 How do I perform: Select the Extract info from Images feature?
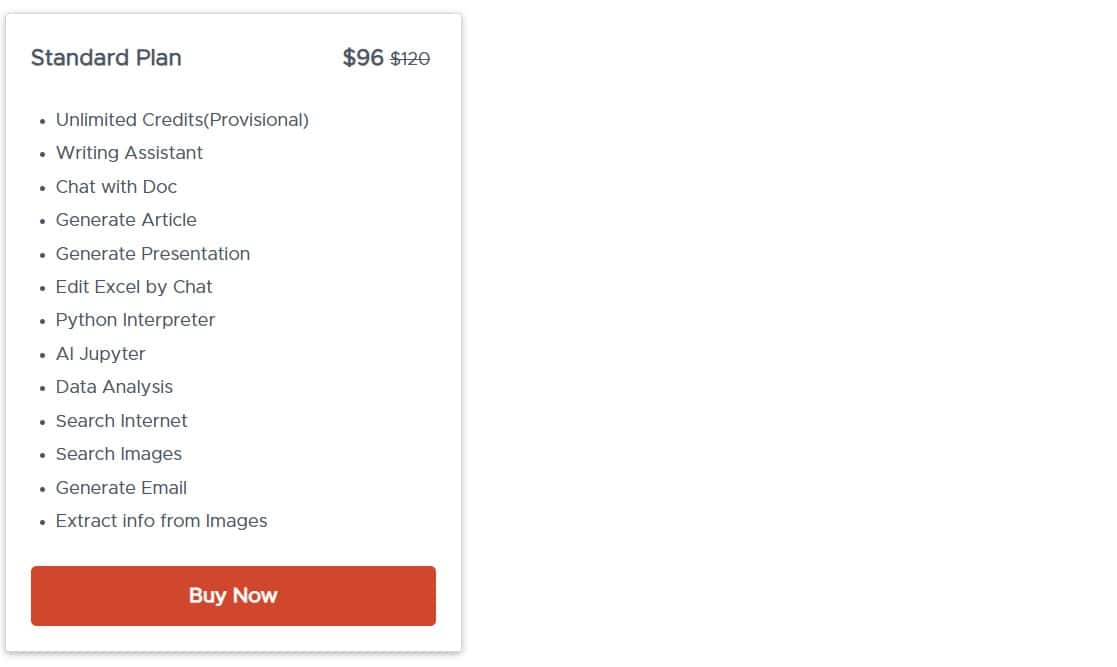(x=161, y=521)
